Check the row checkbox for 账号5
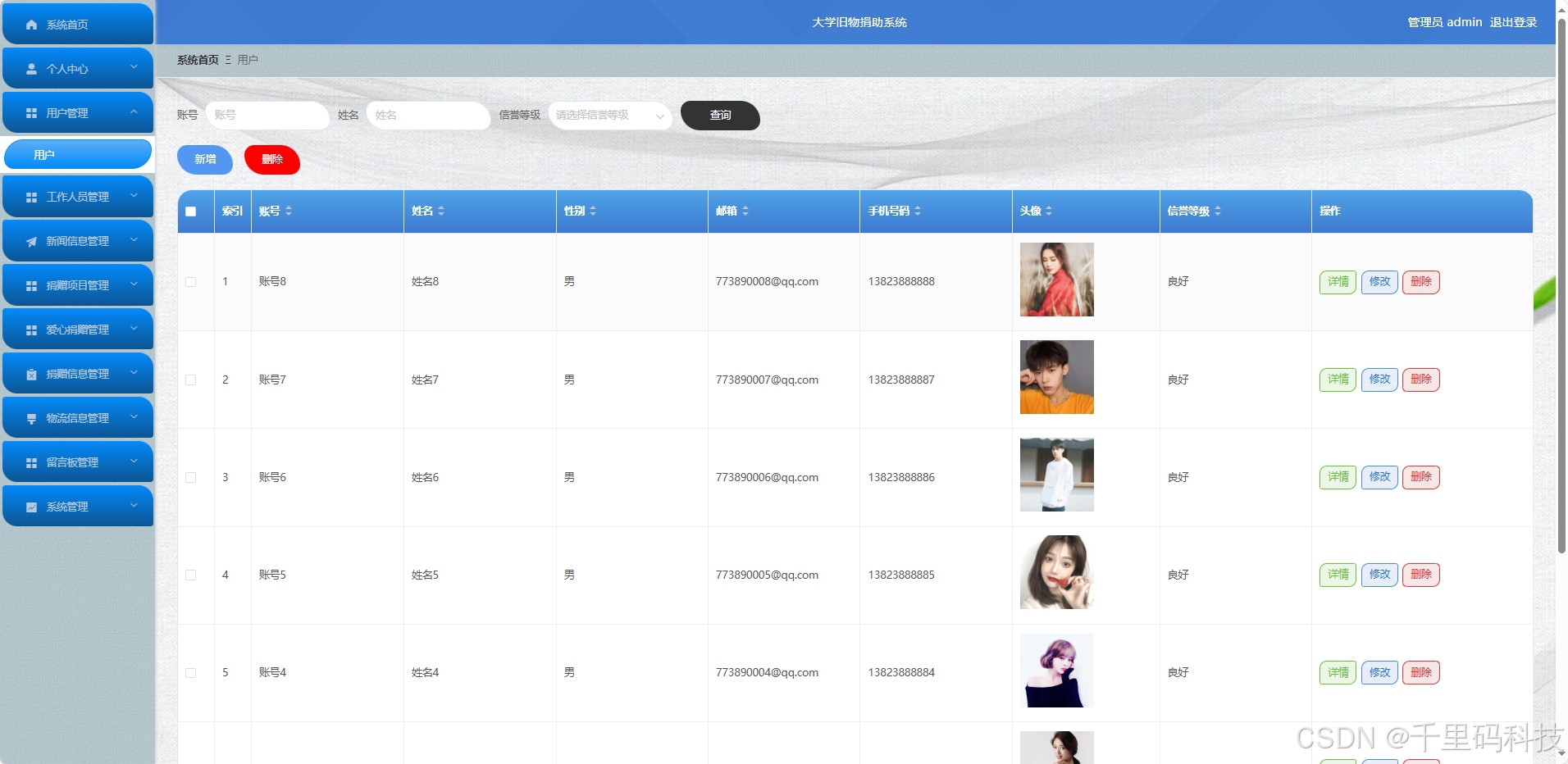The image size is (1568, 764). click(191, 575)
